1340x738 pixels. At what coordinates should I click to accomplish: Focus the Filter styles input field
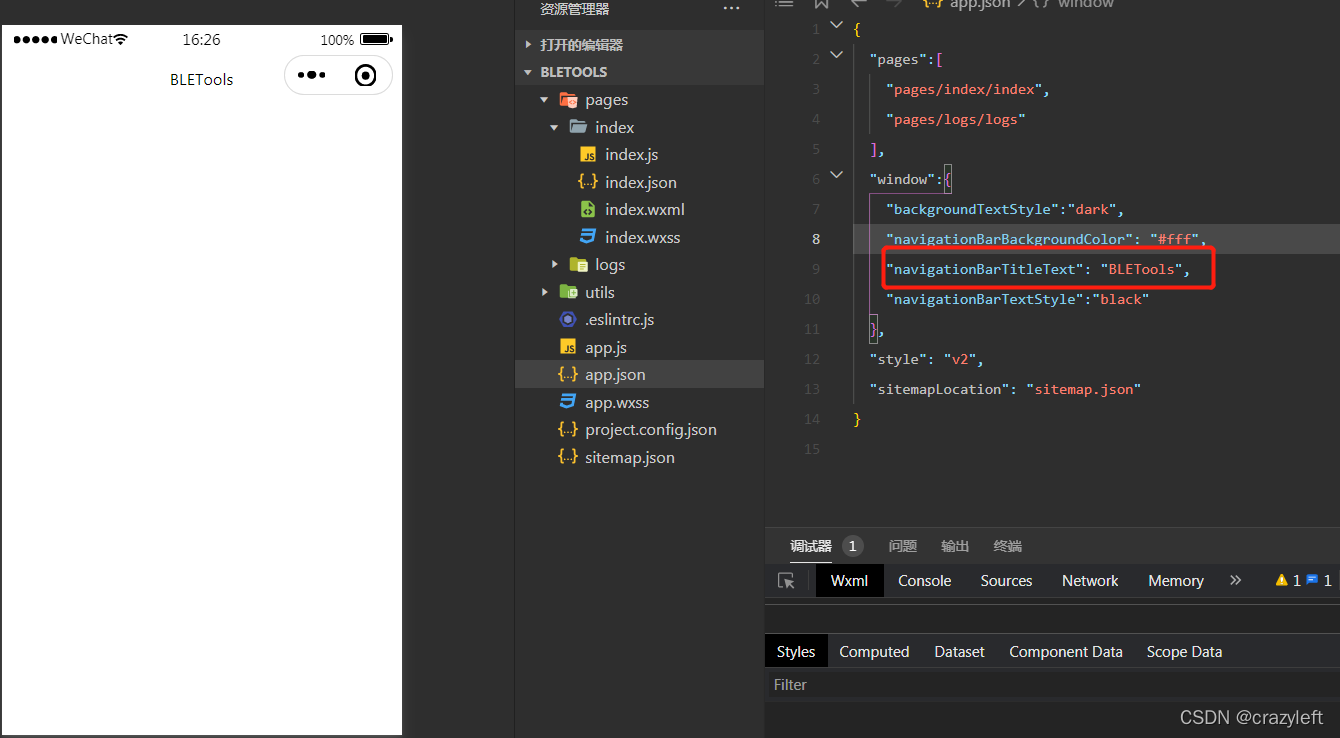click(x=1052, y=685)
